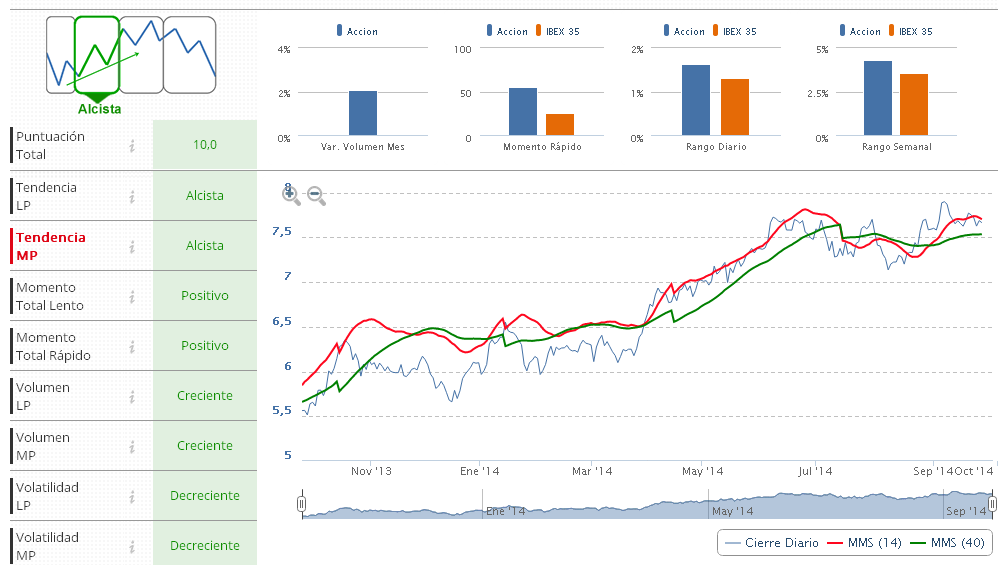The image size is (999, 565).
Task: Toggle Accion legend in Var. Volumen Mes chart
Action: coord(361,32)
